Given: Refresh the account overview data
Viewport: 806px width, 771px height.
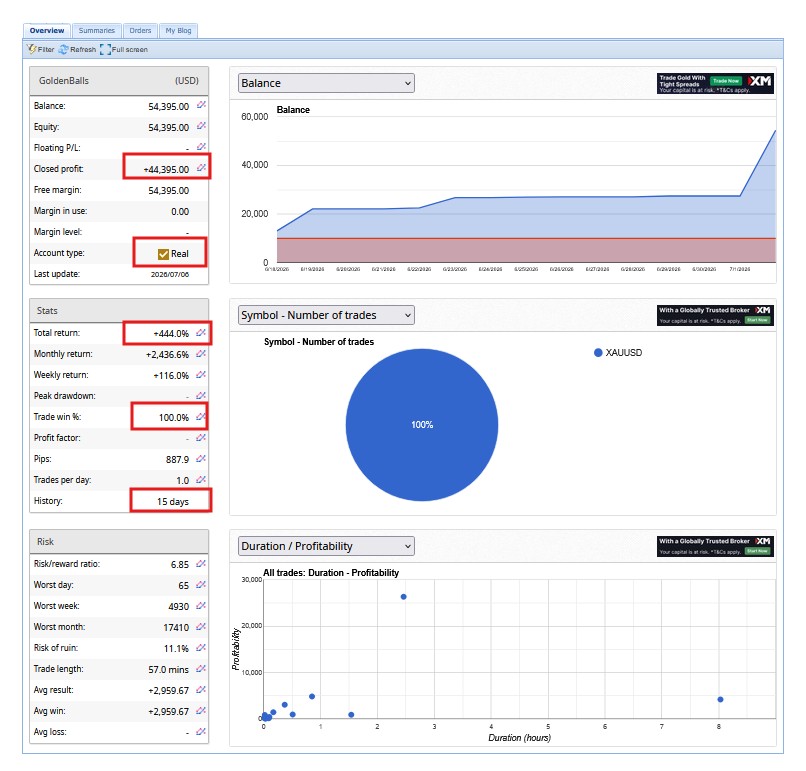Looking at the screenshot, I should click(77, 49).
